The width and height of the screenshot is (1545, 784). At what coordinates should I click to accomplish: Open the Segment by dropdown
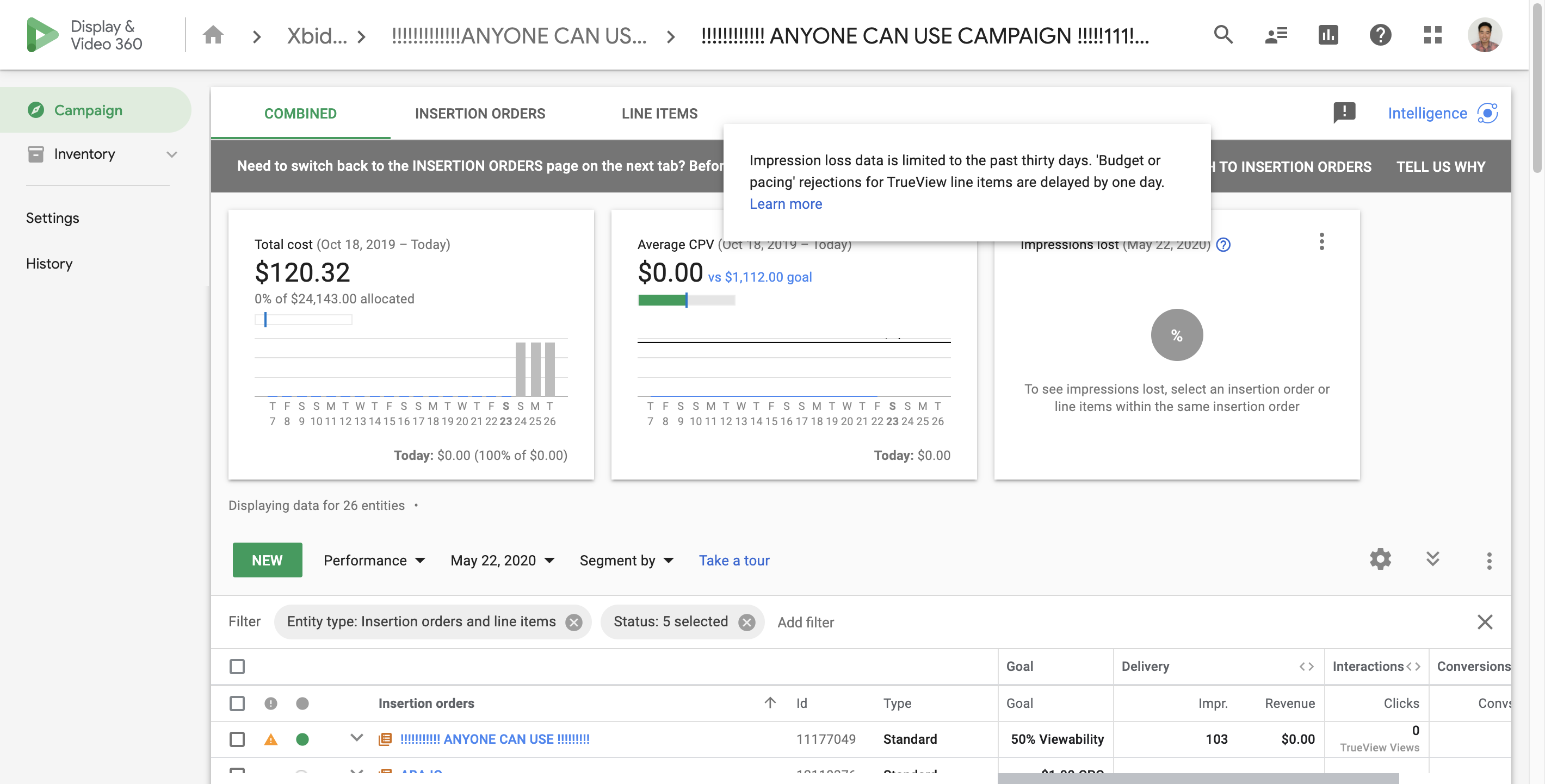pos(627,560)
